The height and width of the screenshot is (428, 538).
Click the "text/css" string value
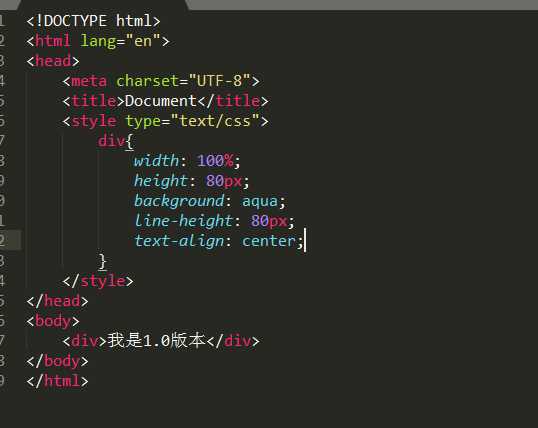[215, 121]
